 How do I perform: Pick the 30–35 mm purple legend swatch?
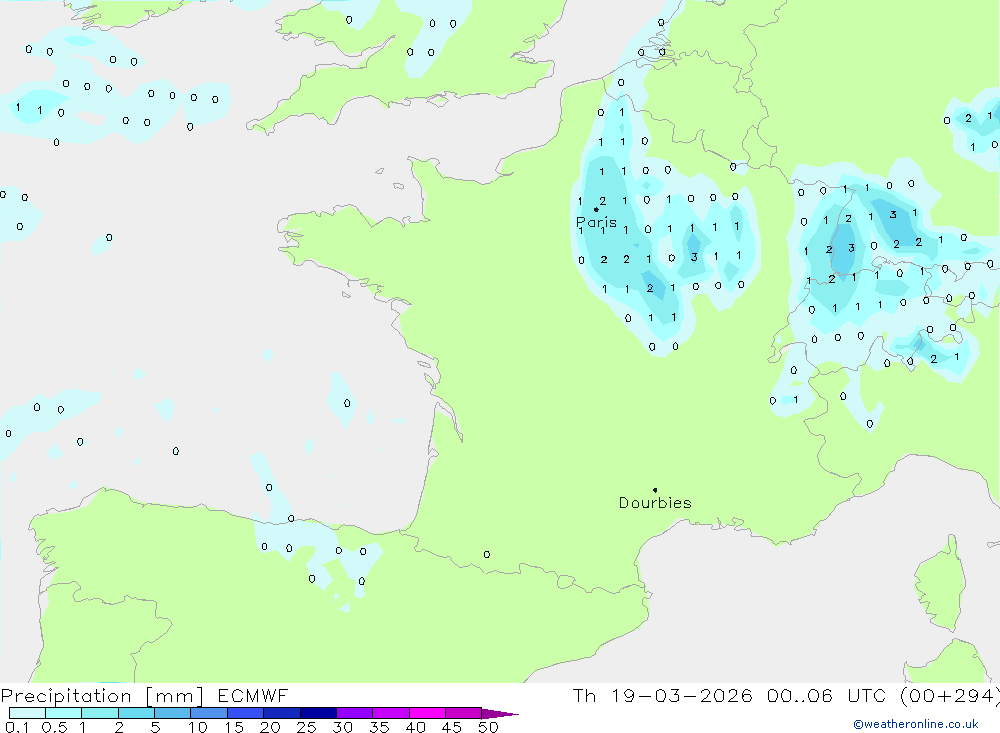coord(355,713)
